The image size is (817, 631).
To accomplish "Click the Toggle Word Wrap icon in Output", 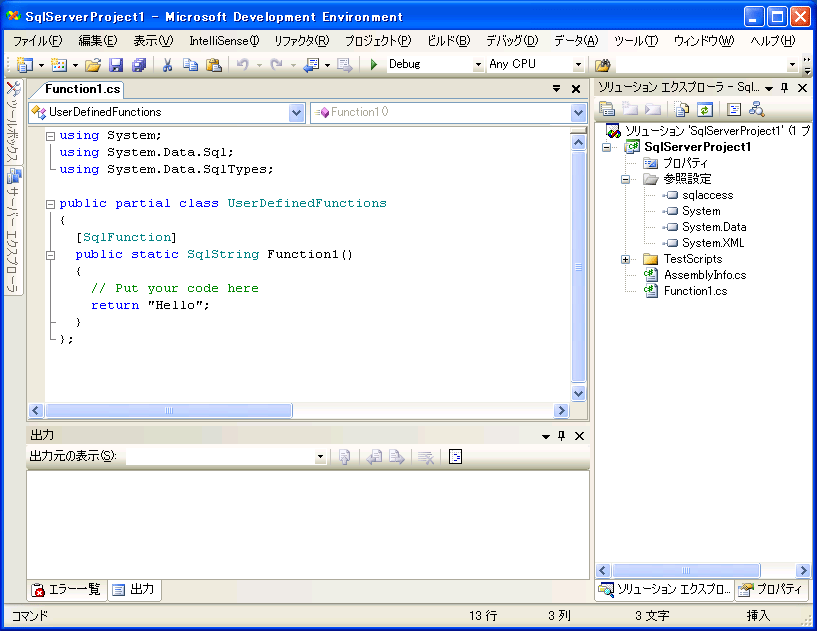I will point(455,457).
